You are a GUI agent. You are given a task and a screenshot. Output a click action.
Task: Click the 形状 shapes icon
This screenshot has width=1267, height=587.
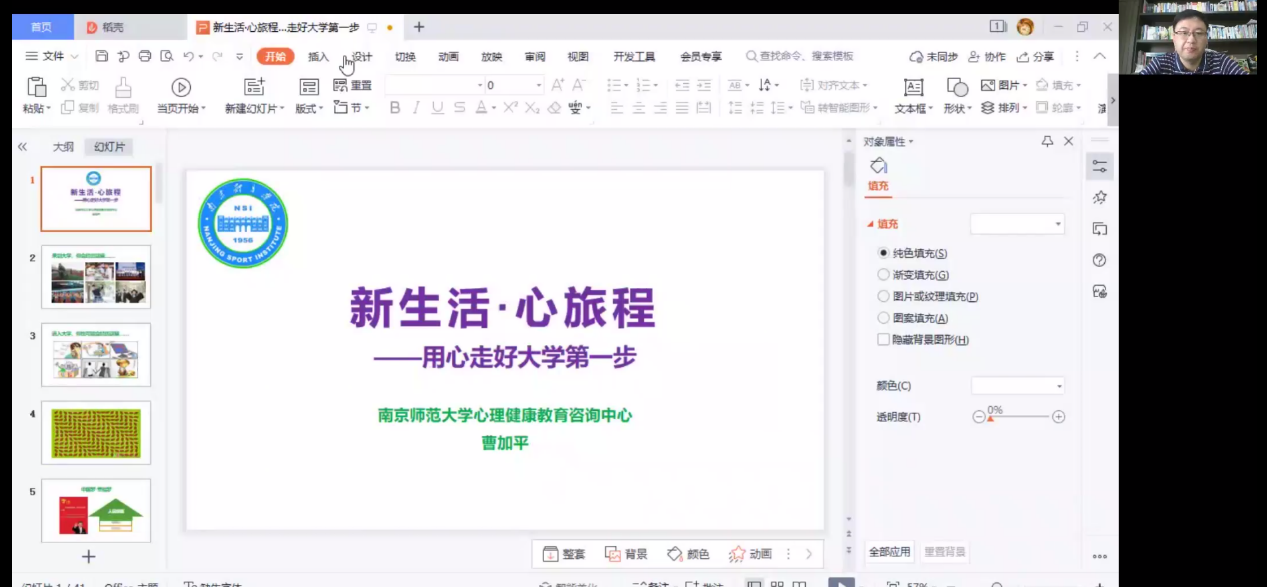(957, 87)
